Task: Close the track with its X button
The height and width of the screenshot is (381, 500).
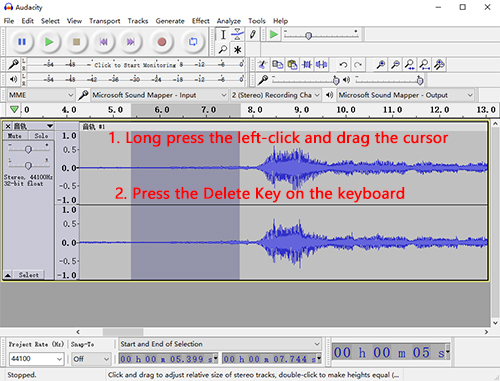Action: point(8,126)
